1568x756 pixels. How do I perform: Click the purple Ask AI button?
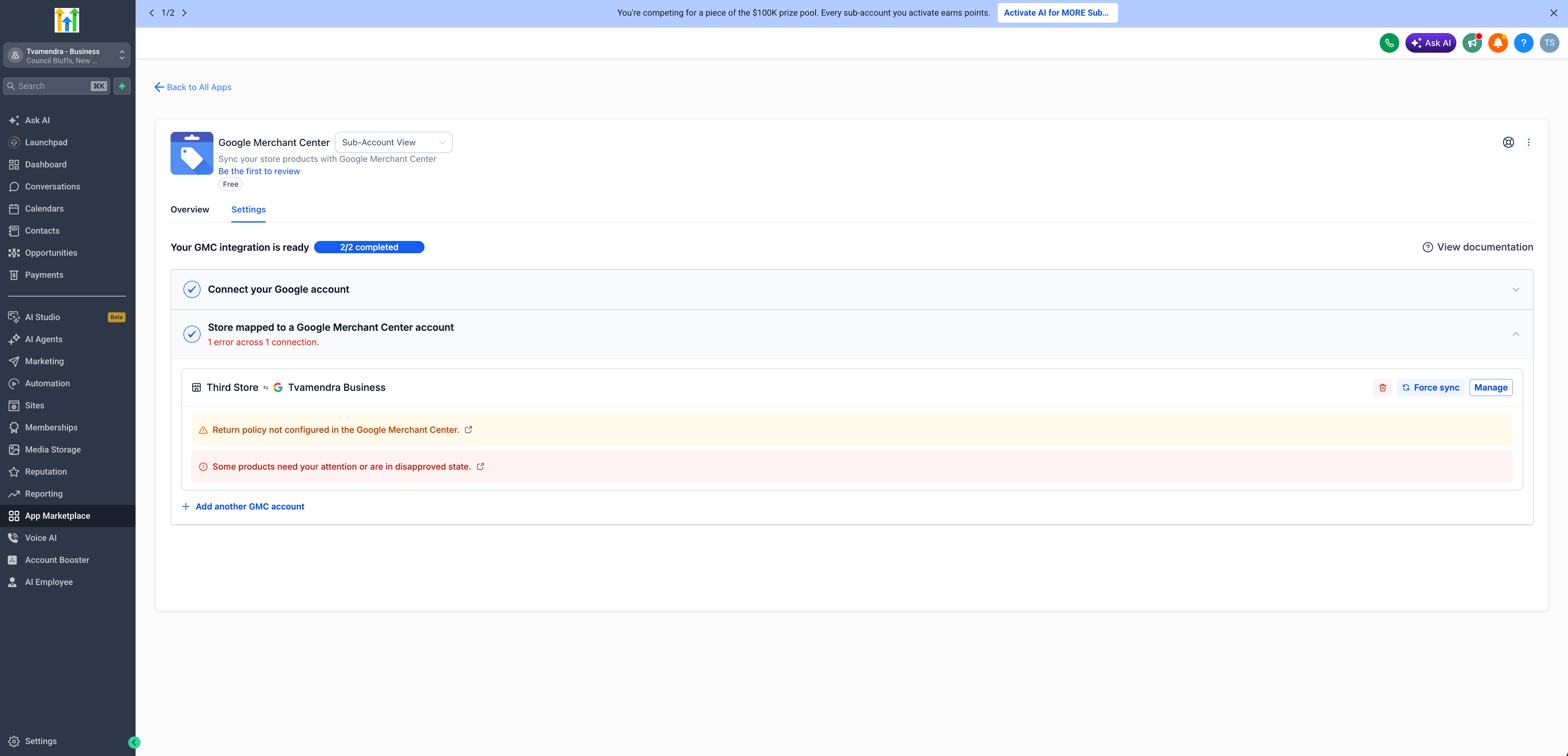click(x=1431, y=43)
